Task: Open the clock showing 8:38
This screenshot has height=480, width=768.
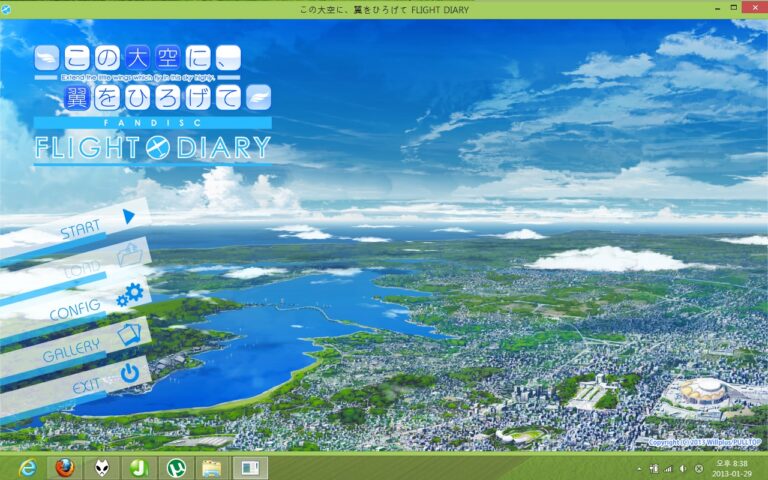Action: pyautogui.click(x=732, y=468)
